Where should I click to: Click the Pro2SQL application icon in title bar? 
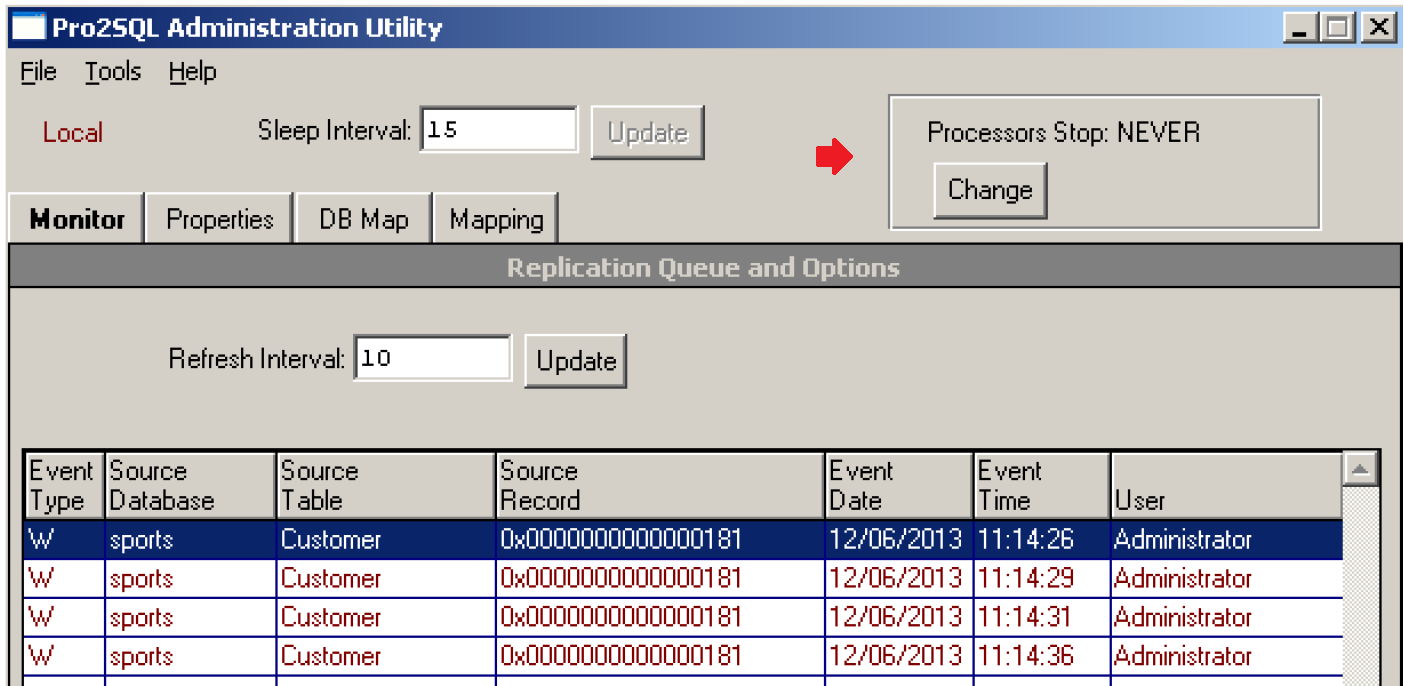point(28,27)
